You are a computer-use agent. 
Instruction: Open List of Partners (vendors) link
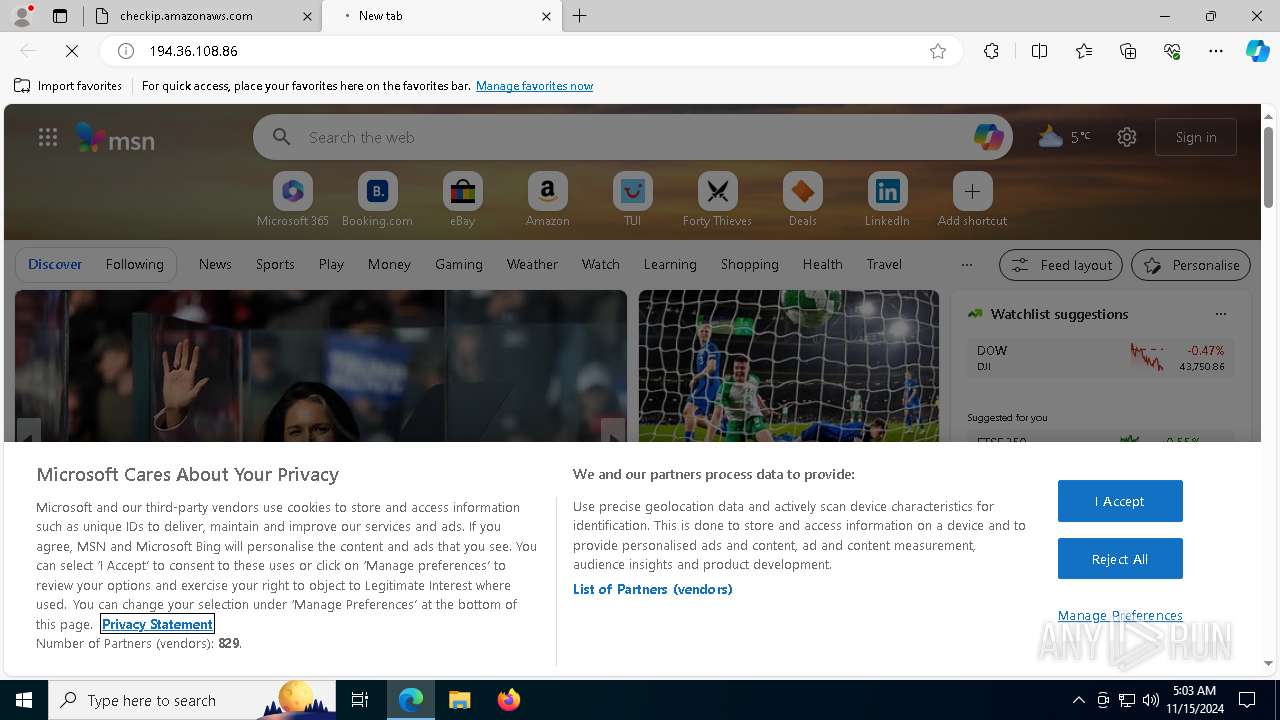point(653,589)
